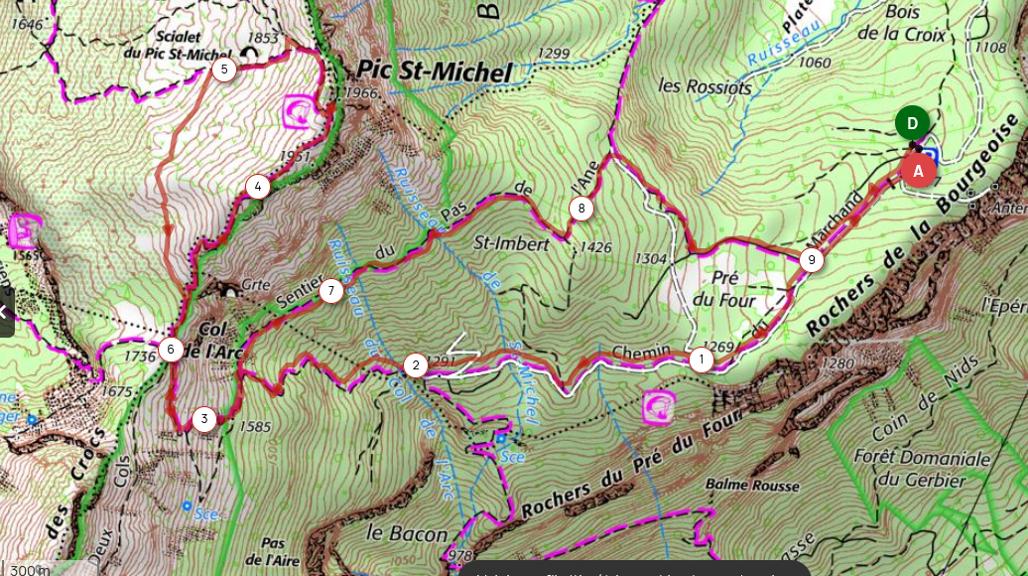Click waypoint 6 at Col de l'Arc
Viewport: 1028px width, 576px height.
pyautogui.click(x=170, y=349)
